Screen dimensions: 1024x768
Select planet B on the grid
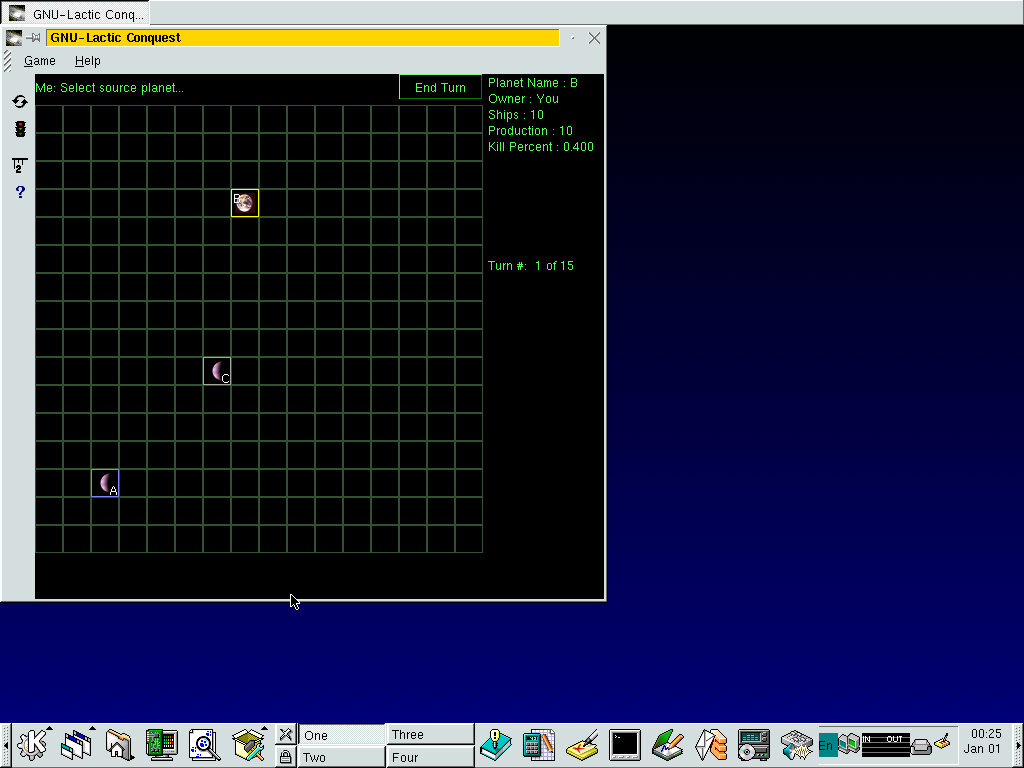(x=245, y=203)
